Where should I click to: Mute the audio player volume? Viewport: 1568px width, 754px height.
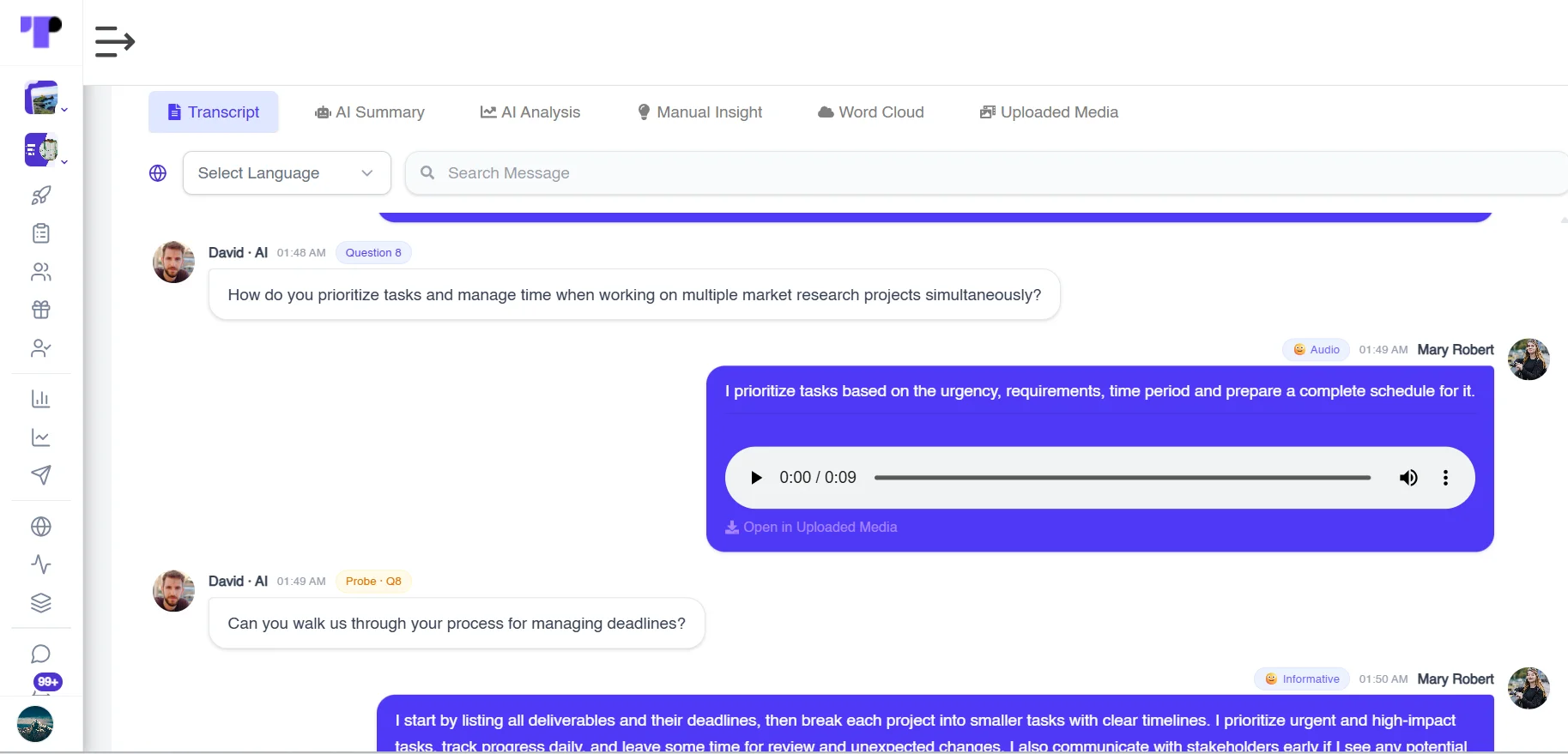click(x=1408, y=478)
